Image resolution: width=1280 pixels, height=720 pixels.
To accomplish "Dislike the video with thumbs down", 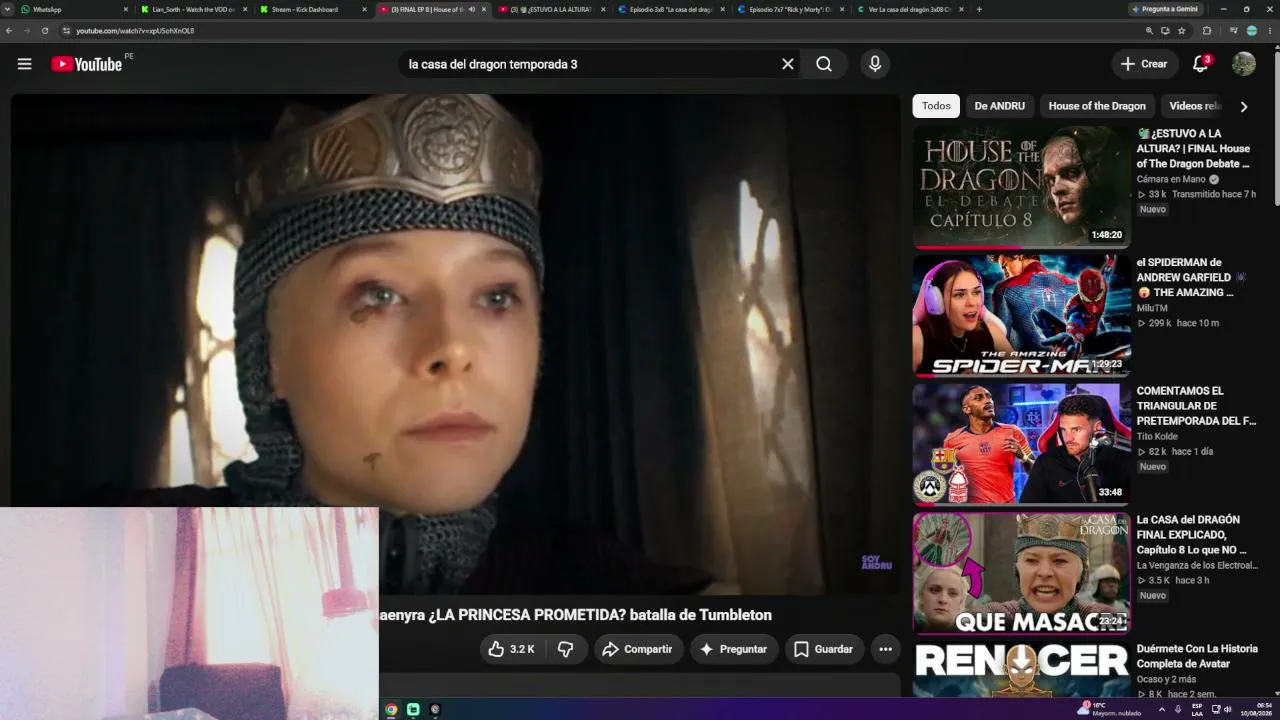I will click(x=565, y=649).
